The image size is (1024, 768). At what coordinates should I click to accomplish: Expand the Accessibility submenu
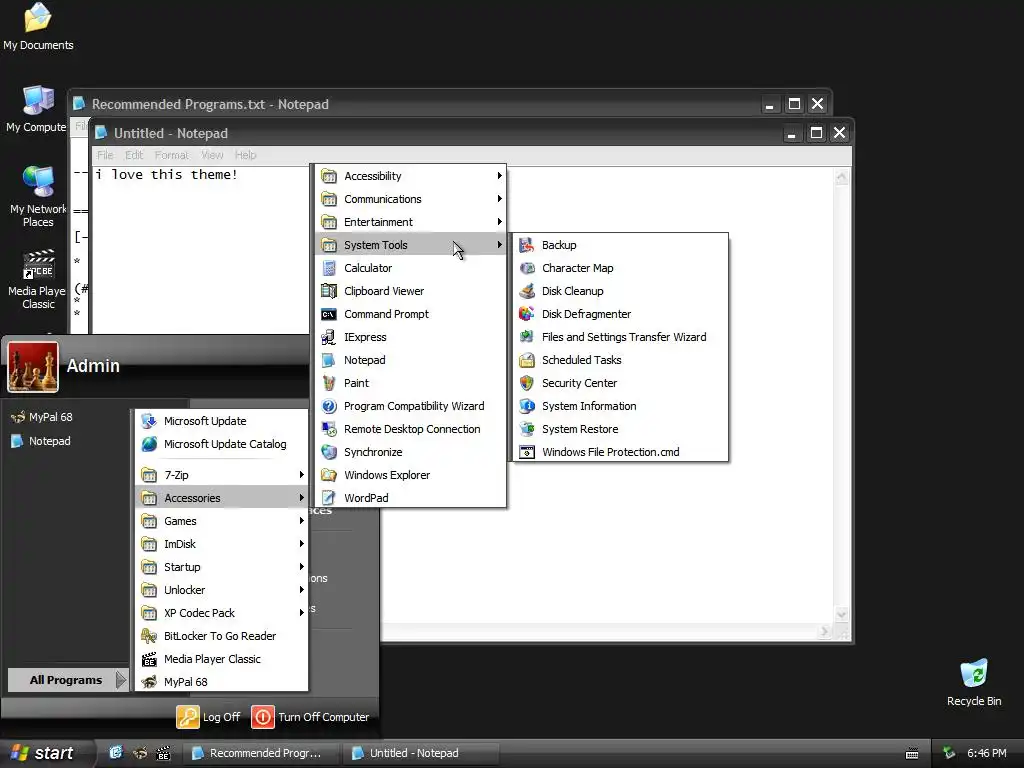point(411,176)
